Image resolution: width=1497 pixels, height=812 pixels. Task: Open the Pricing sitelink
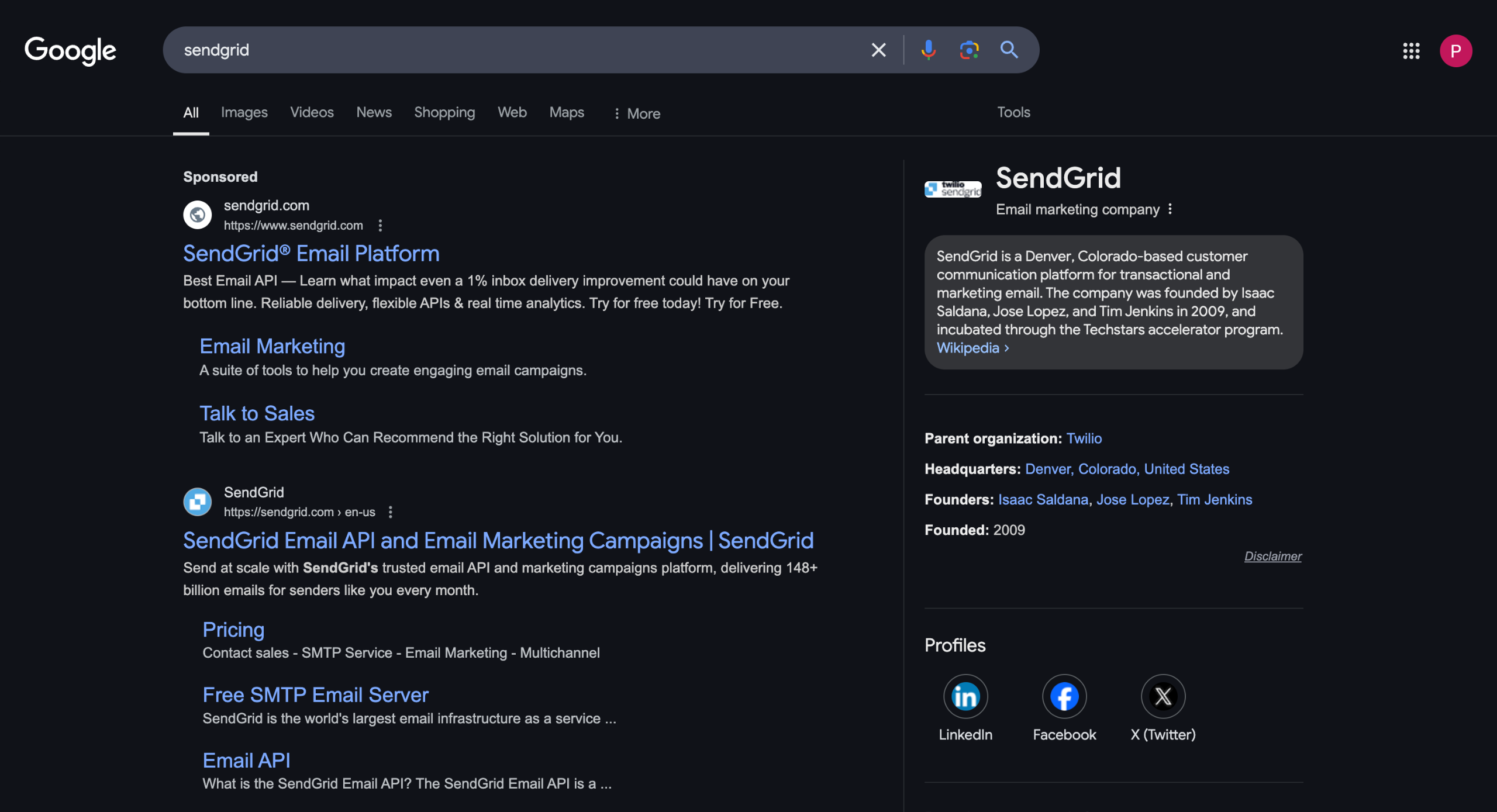[233, 630]
